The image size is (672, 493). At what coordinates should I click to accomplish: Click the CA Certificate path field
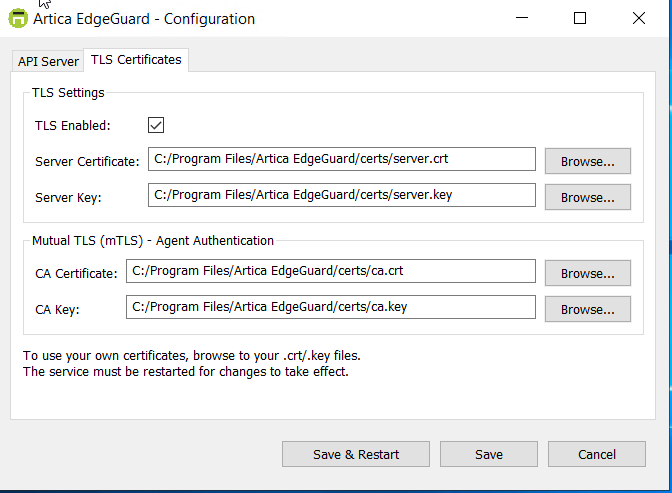click(x=331, y=271)
